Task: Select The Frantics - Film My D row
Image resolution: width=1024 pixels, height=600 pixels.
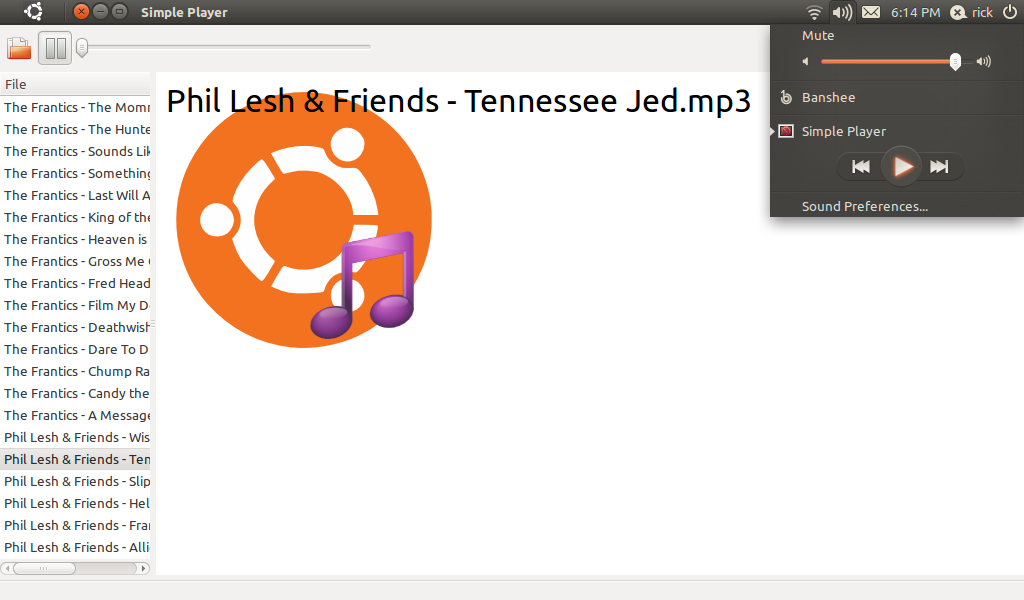Action: [75, 306]
